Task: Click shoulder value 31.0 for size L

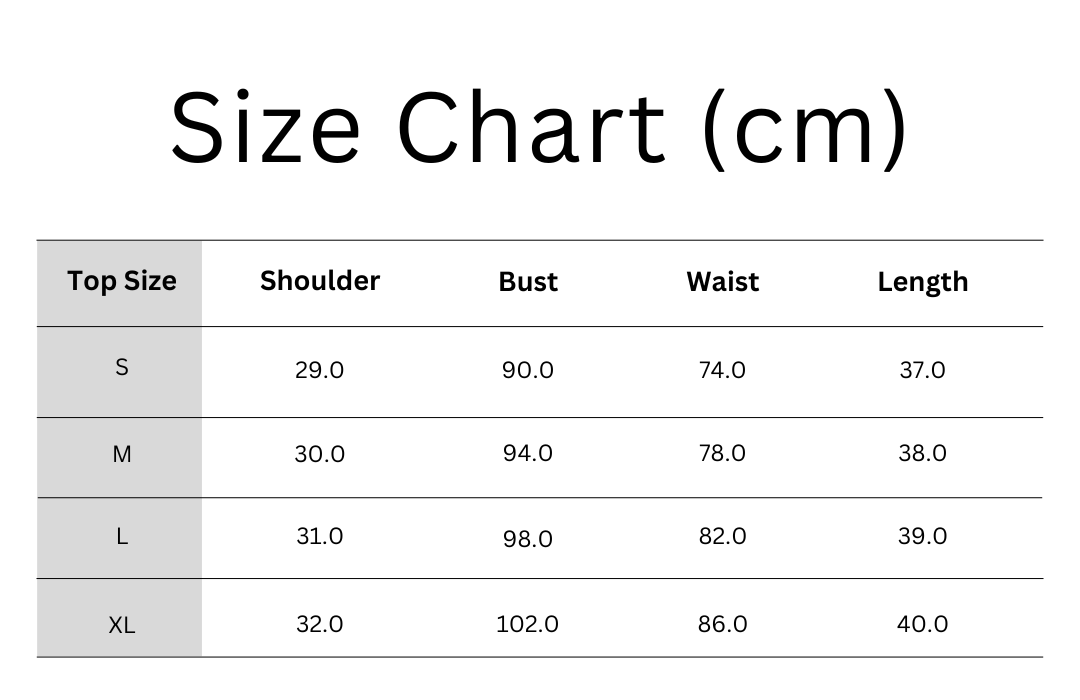Action: click(320, 536)
